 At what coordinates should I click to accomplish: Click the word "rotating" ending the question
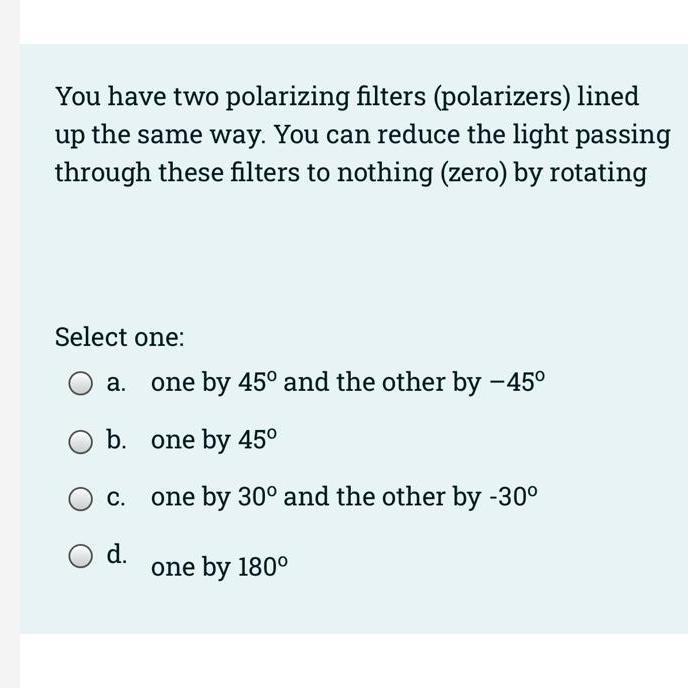click(x=598, y=173)
